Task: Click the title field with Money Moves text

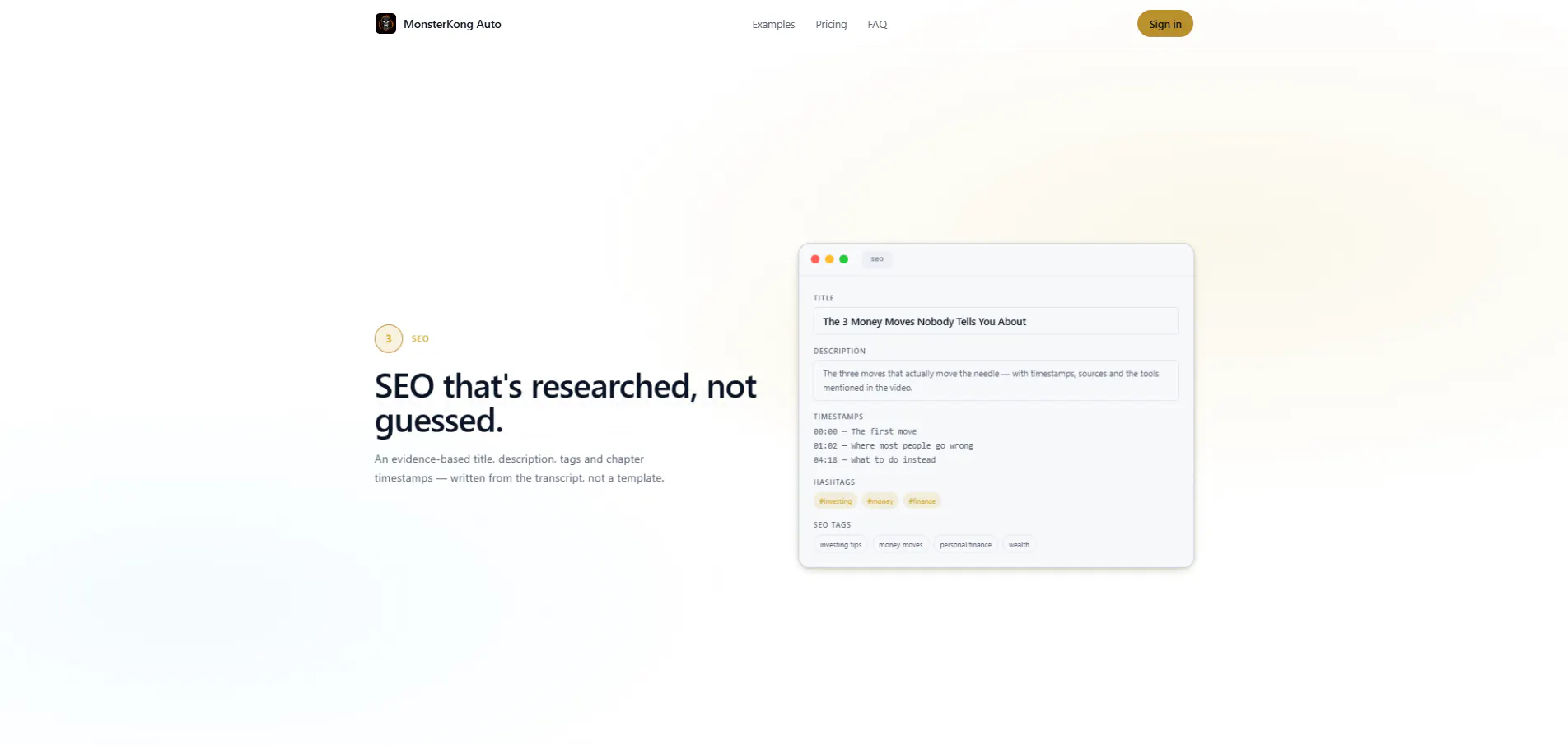Action: pos(996,321)
